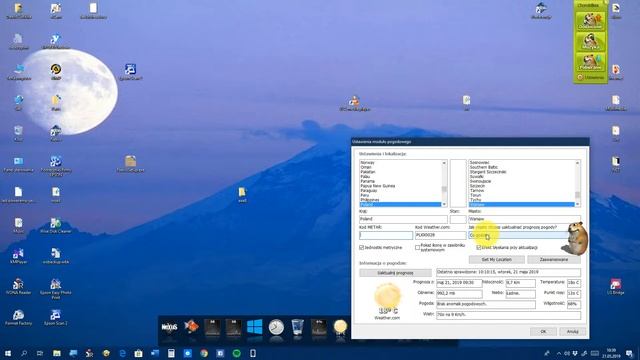640x360 pixels.
Task: Click Anuluj to cancel the dialog
Action: (x=573, y=331)
